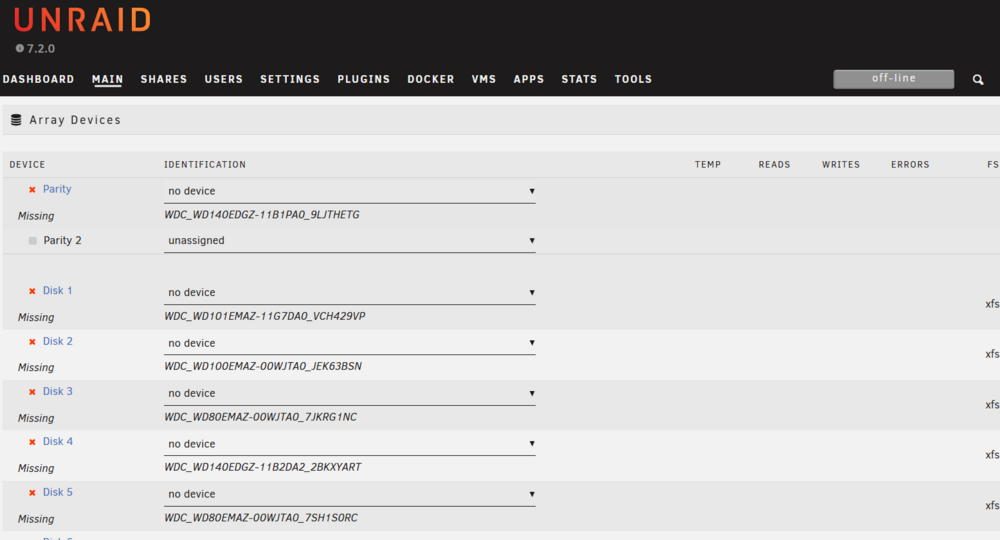This screenshot has height=540, width=1000.
Task: Click the version info icon beside 7.2.0
Action: point(20,48)
